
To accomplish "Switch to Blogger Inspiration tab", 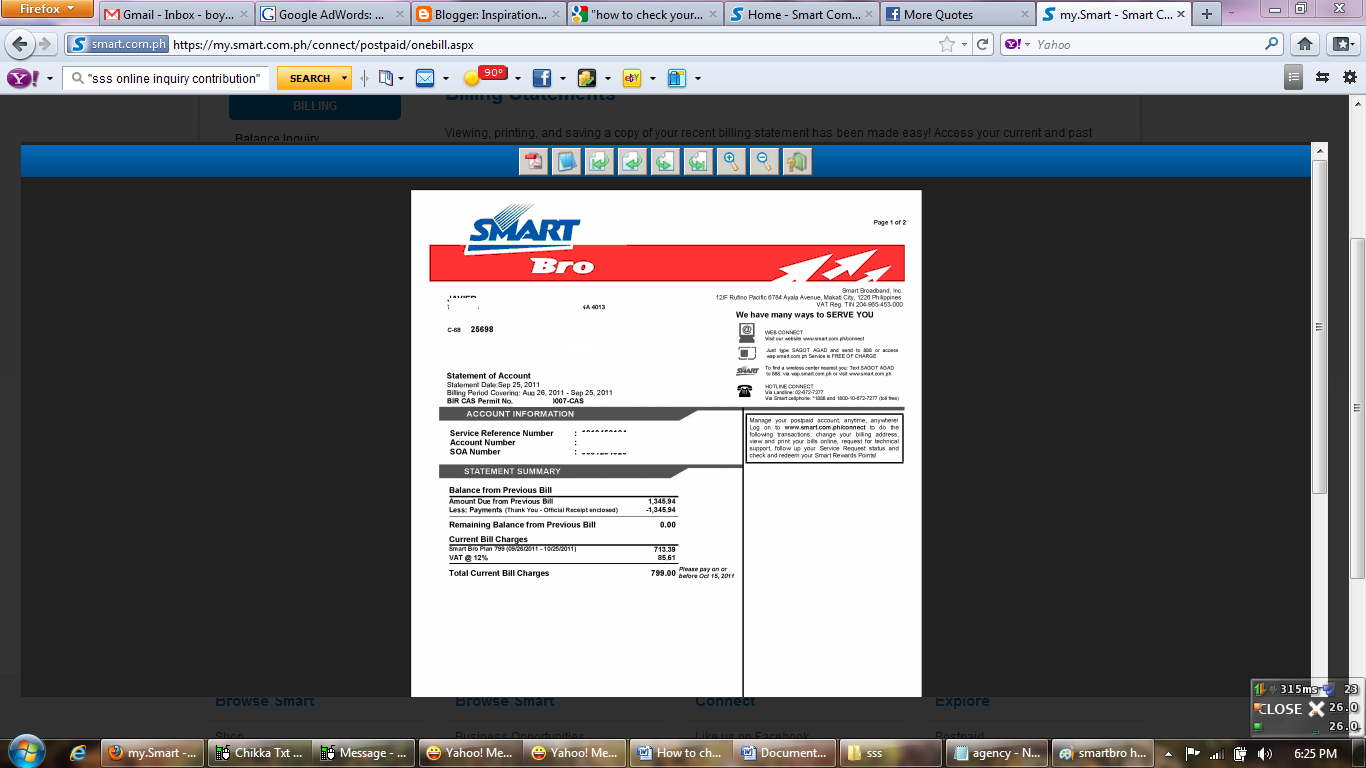I will (487, 15).
